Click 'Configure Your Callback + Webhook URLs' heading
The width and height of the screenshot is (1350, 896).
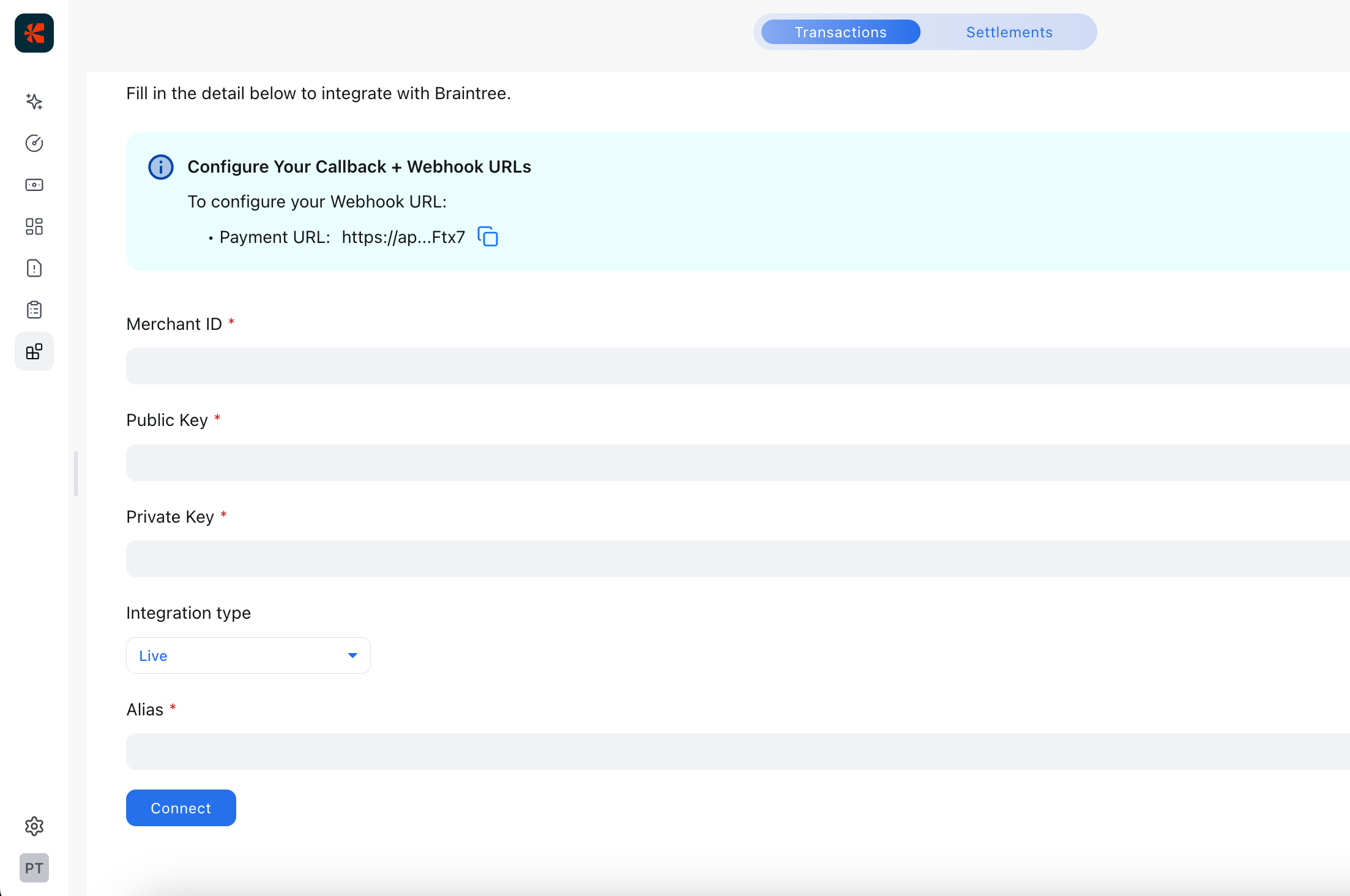tap(359, 166)
